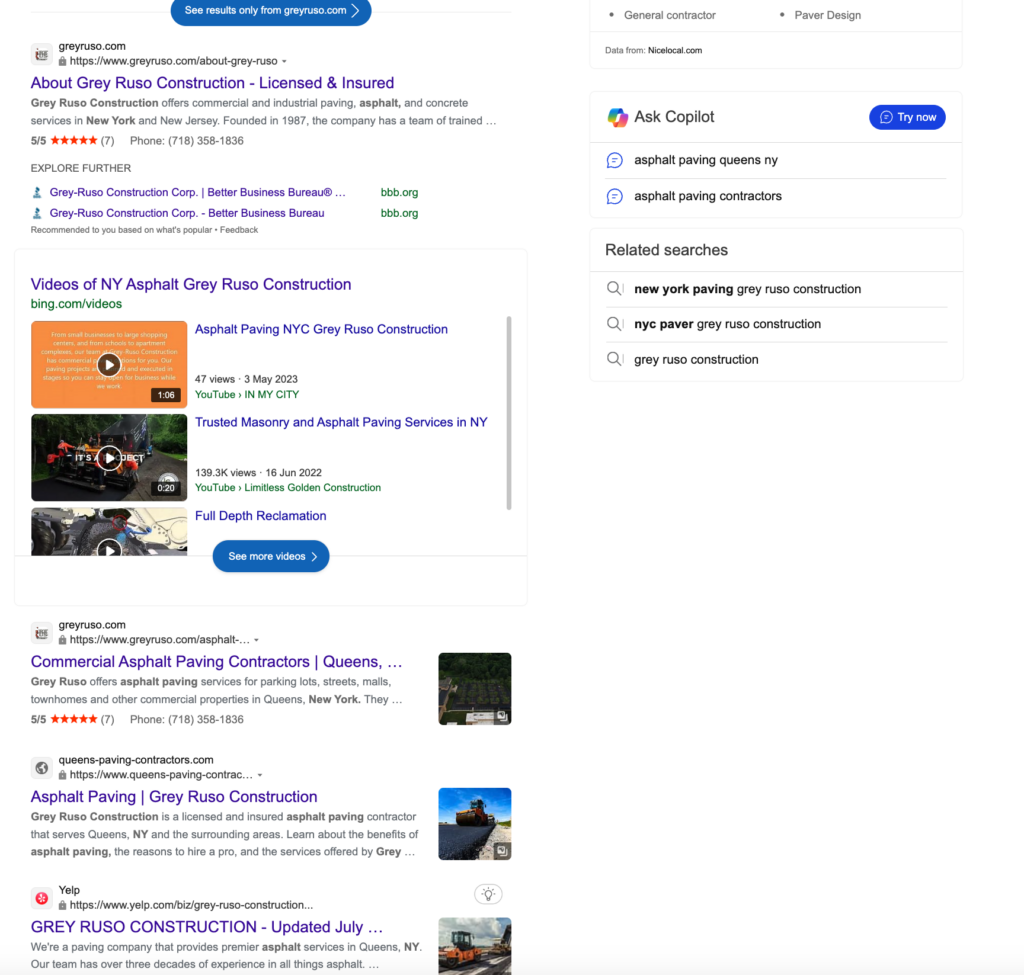Screen dimensions: 1024x975
Task: Click the Copilot logo icon
Action: click(x=617, y=117)
